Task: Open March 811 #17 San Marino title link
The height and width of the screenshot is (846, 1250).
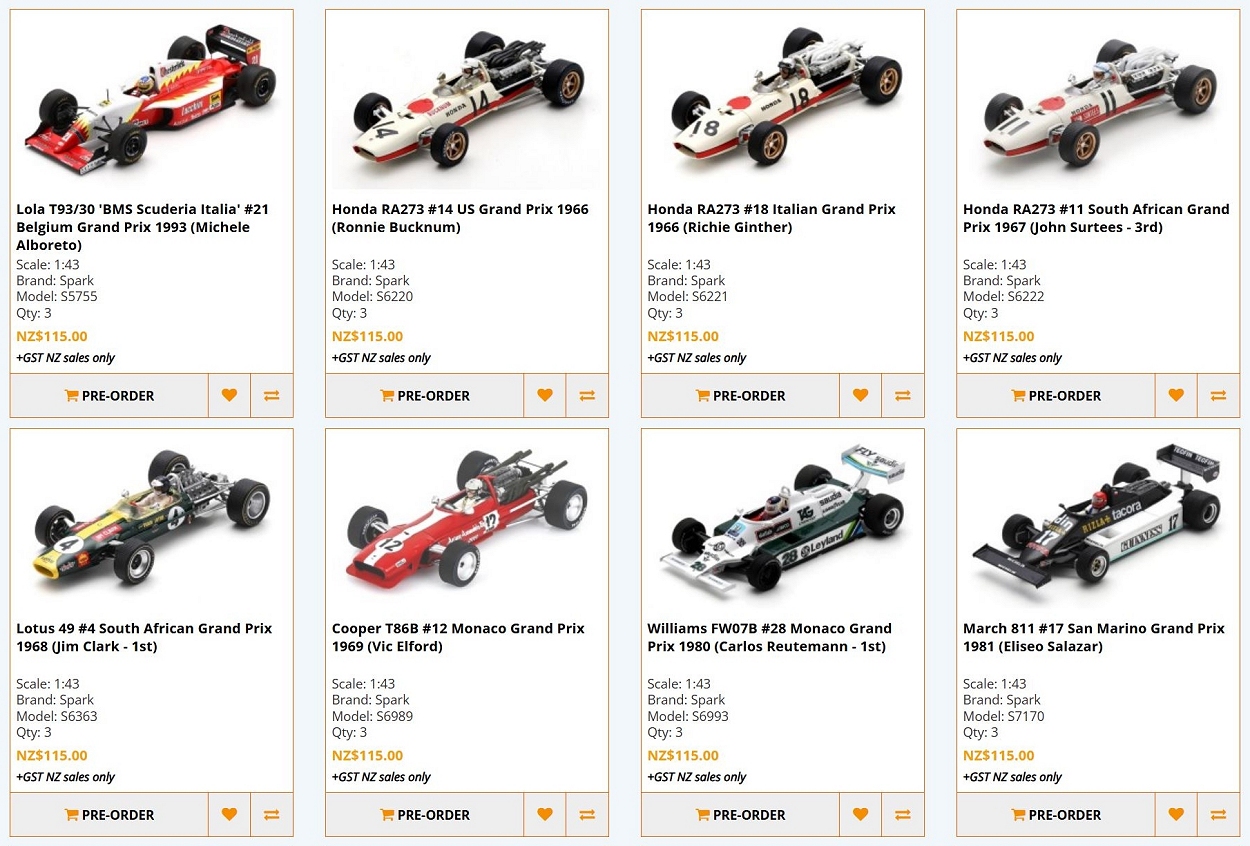Action: (1093, 637)
